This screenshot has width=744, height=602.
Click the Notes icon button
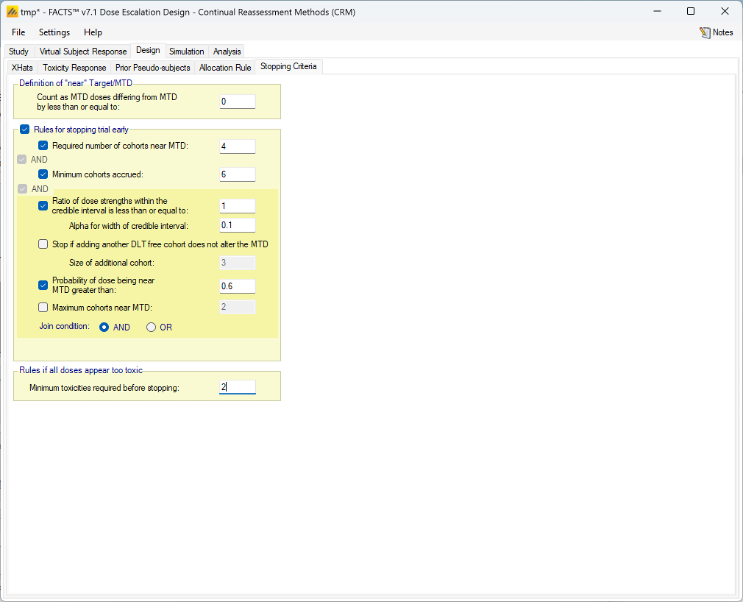point(715,32)
